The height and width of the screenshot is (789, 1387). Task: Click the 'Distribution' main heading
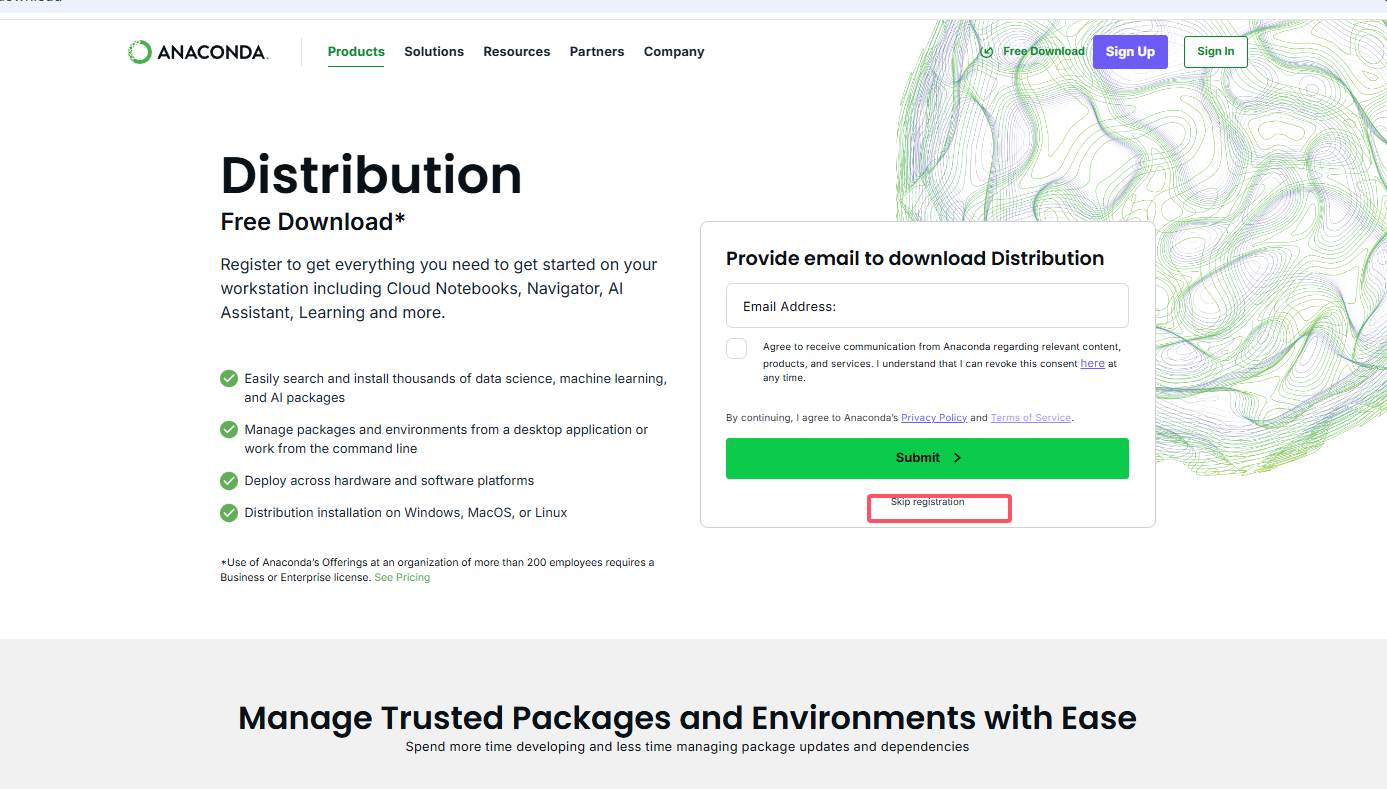point(371,175)
